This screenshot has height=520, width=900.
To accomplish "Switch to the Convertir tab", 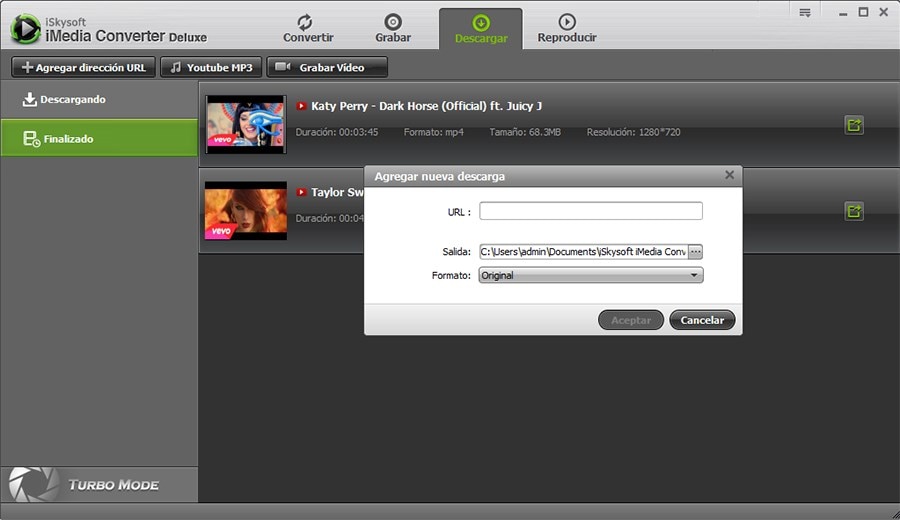I will [x=308, y=29].
